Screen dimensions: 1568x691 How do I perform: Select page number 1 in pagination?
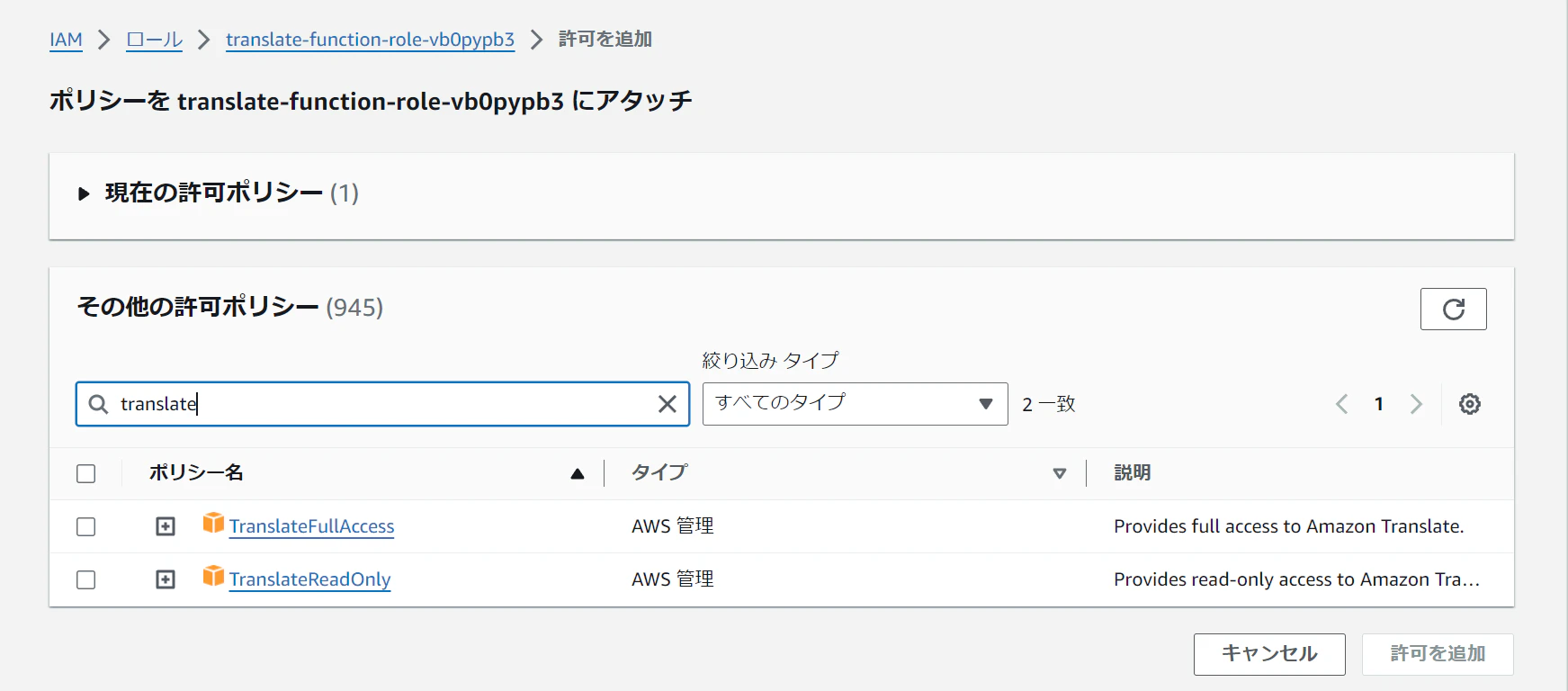(1379, 404)
